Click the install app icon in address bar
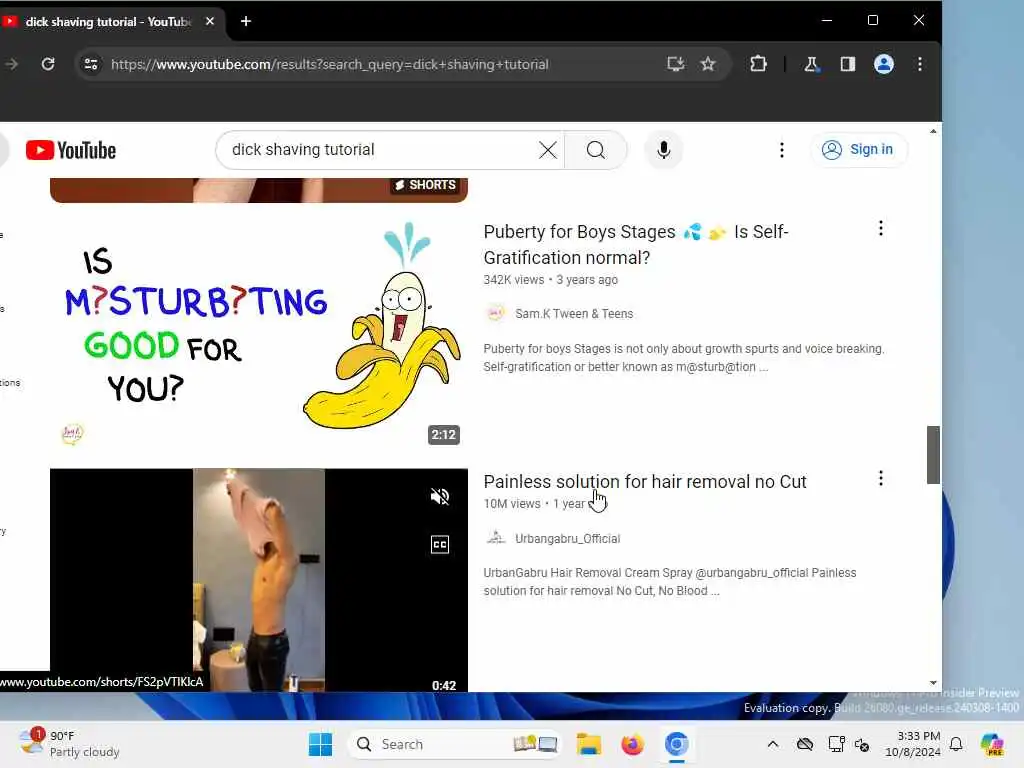Image resolution: width=1024 pixels, height=768 pixels. coord(675,64)
